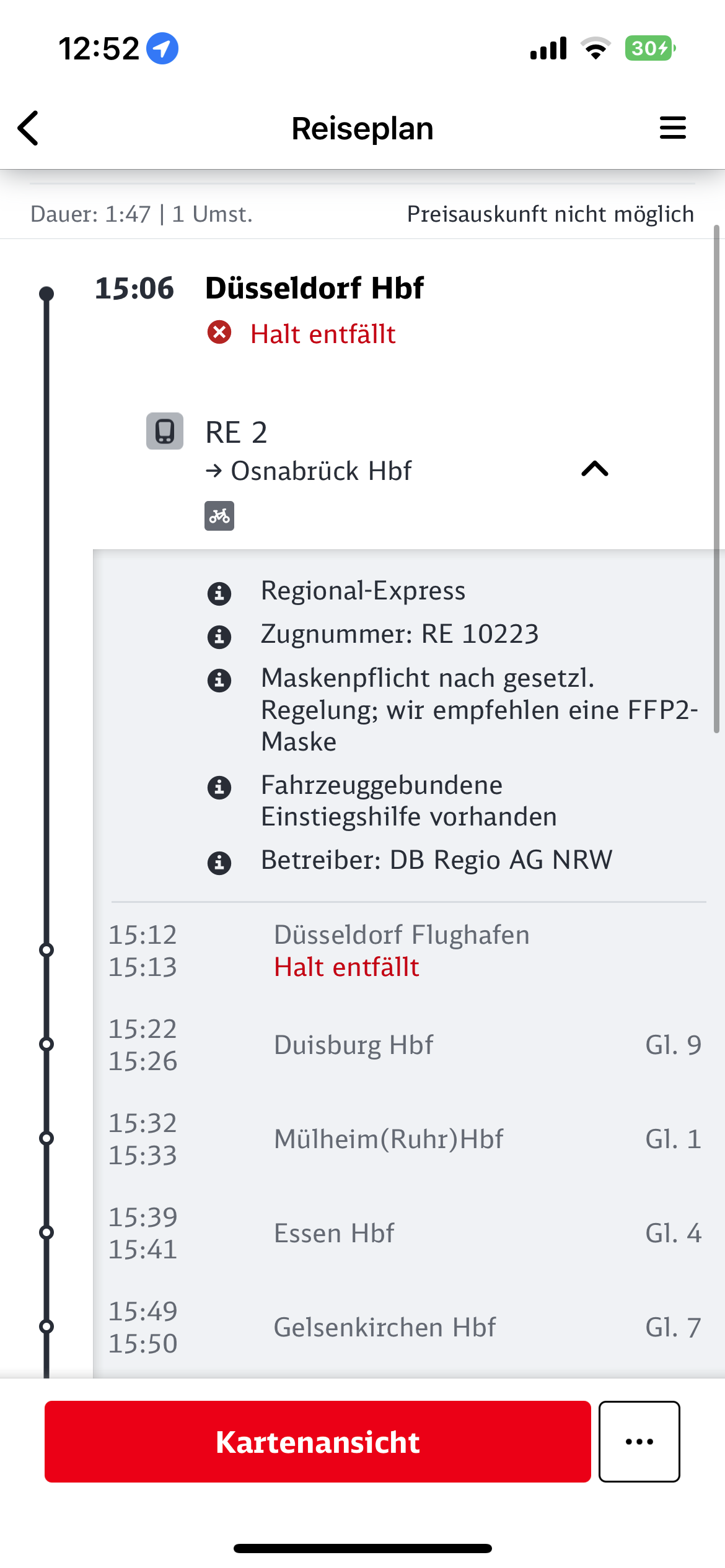Viewport: 725px width, 1568px height.
Task: Tap info icon beside Fahrzeuggebundene Einstiegshilfe
Action: 219,788
